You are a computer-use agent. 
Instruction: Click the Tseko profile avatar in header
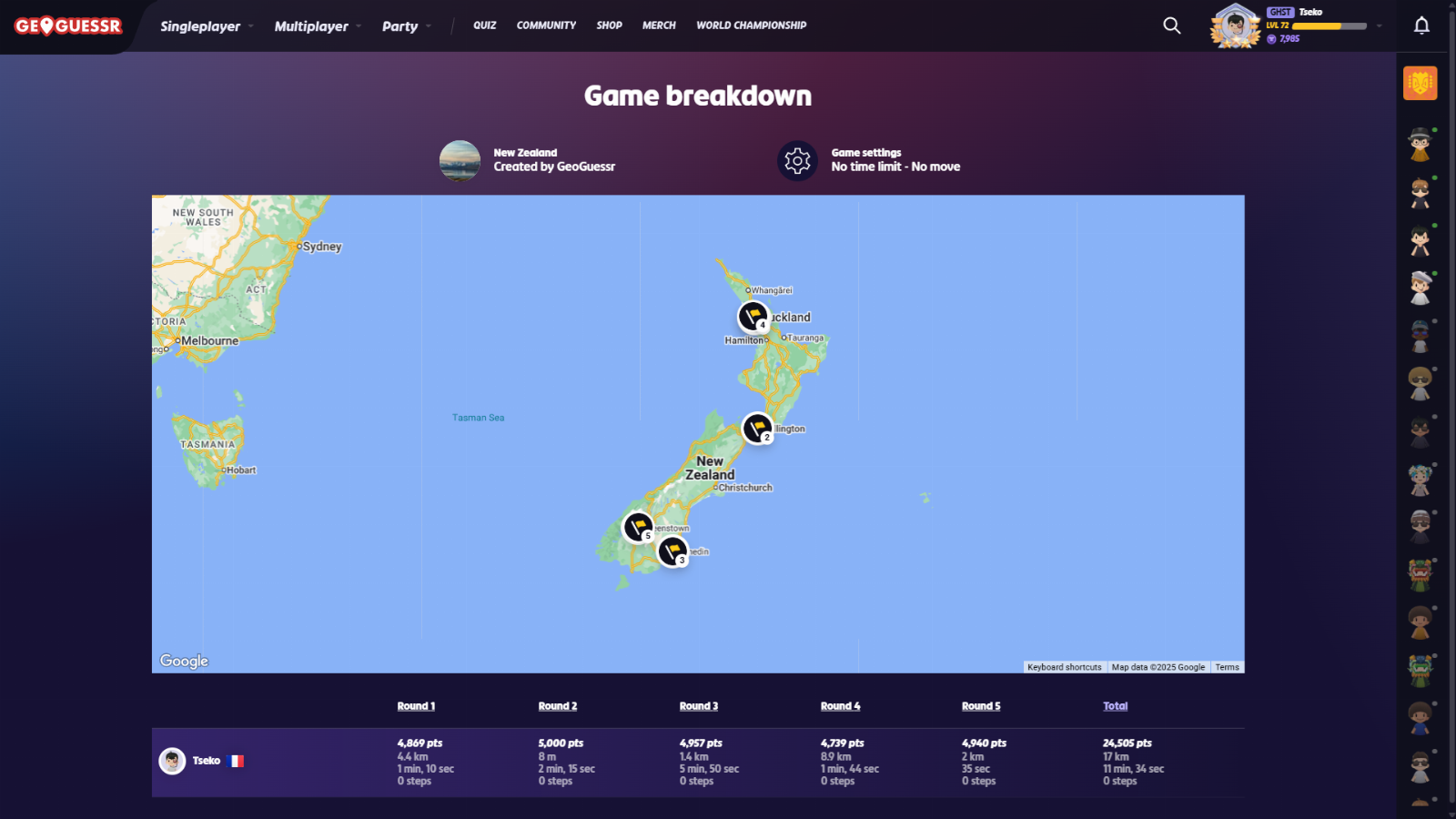pos(1235,25)
